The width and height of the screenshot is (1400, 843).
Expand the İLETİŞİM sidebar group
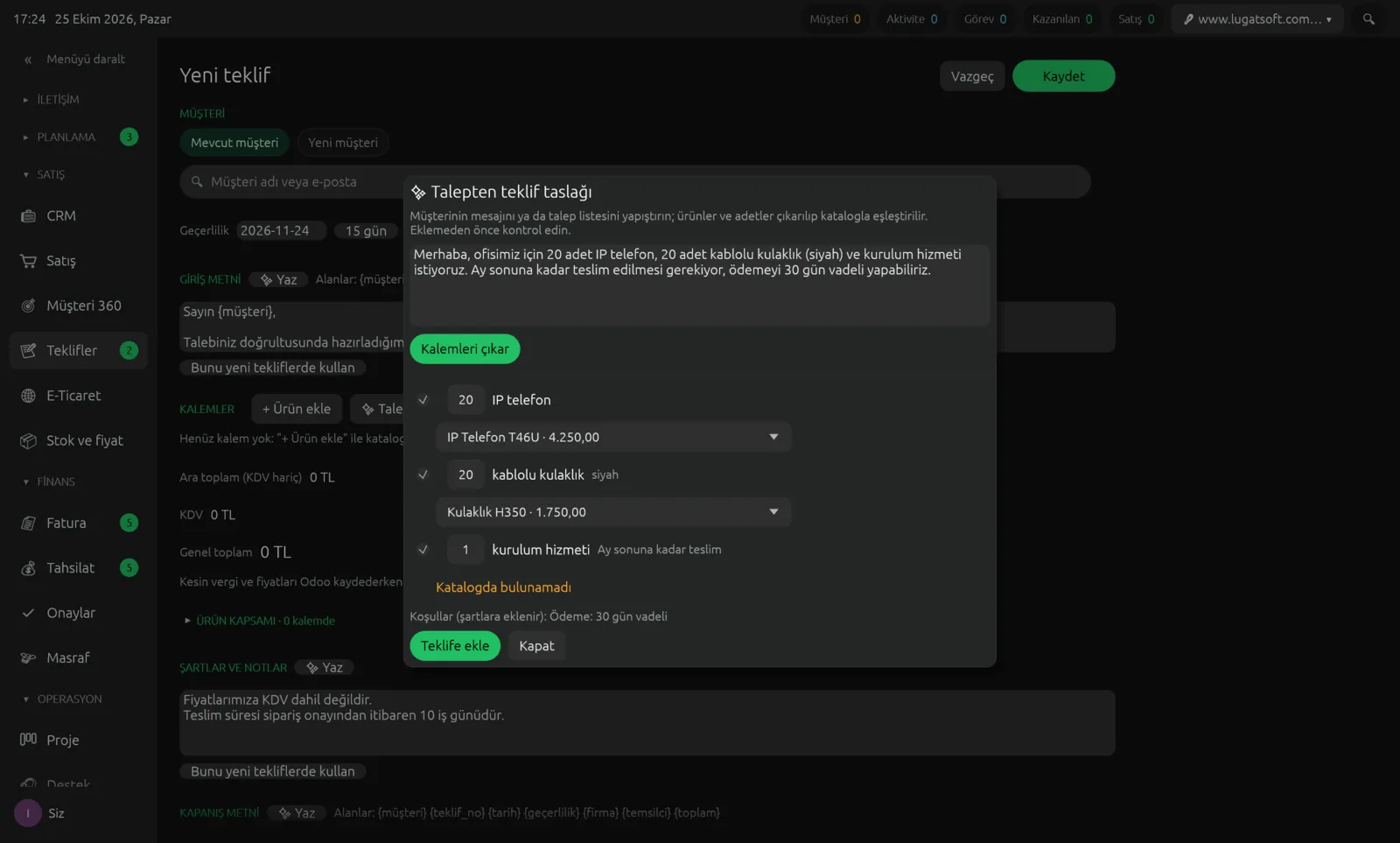coord(51,100)
